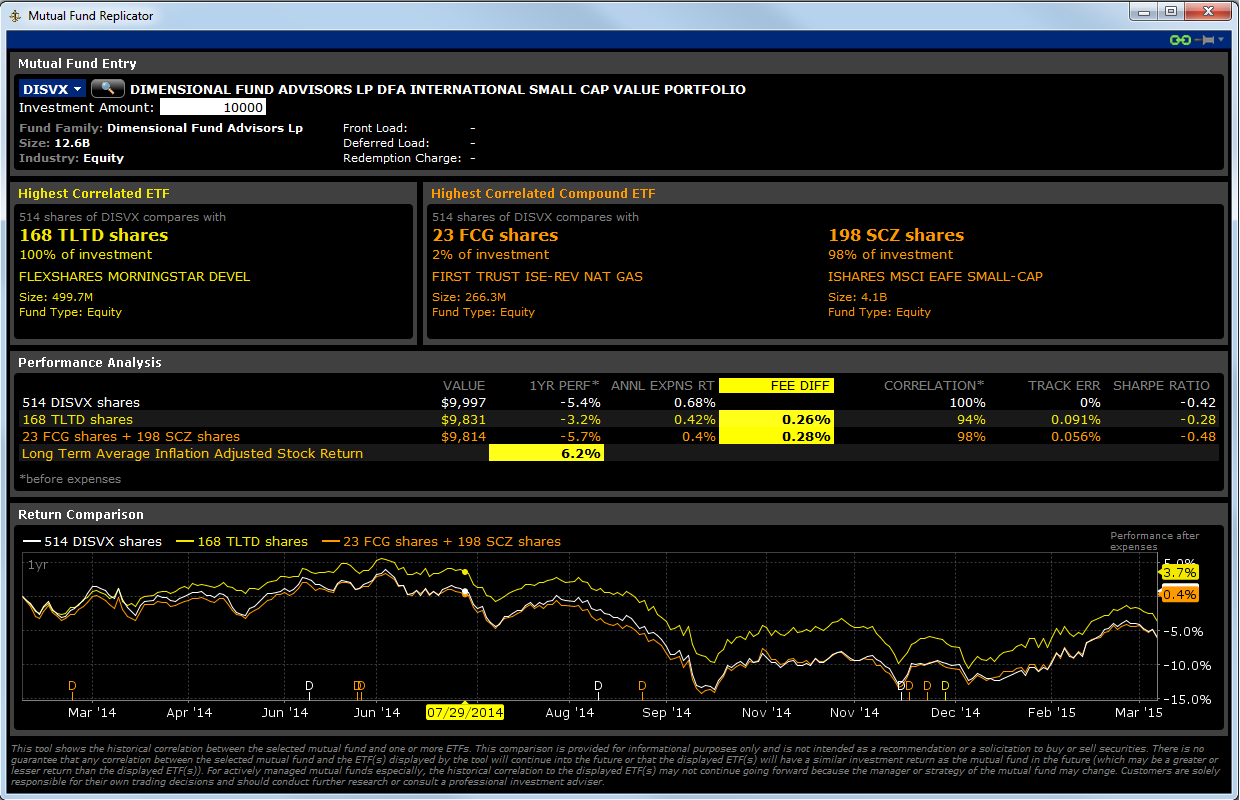Click the Investment Amount input field

(x=213, y=108)
